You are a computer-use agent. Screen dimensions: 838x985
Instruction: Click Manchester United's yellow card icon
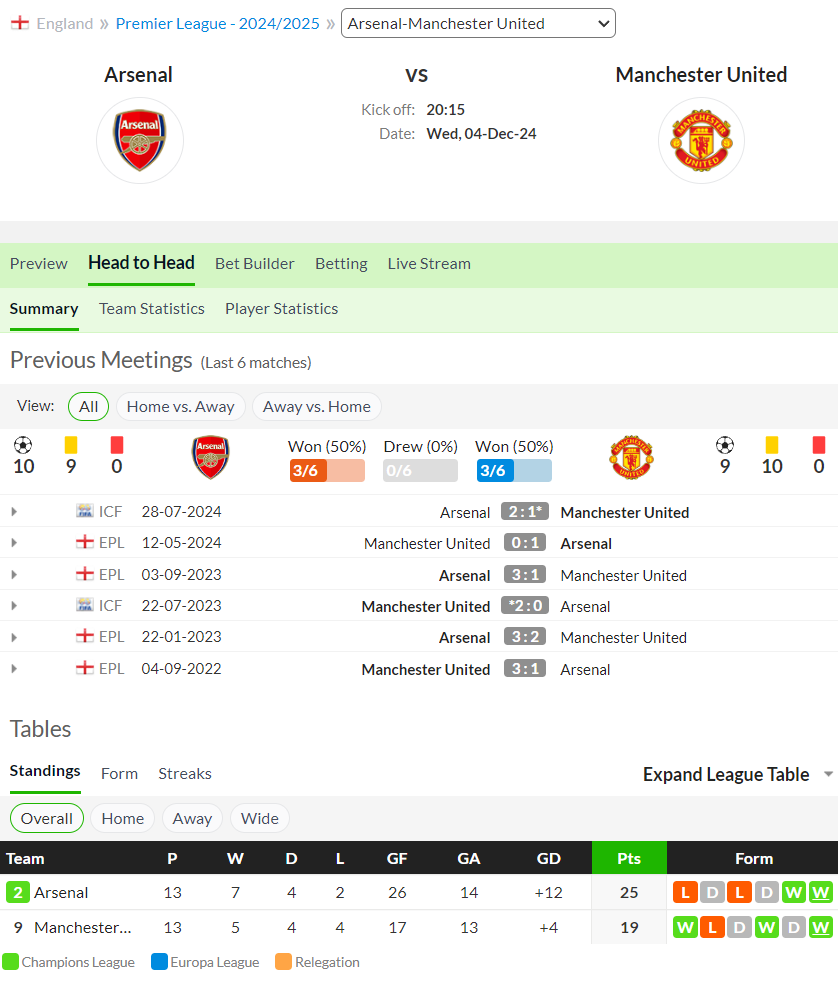[x=771, y=445]
